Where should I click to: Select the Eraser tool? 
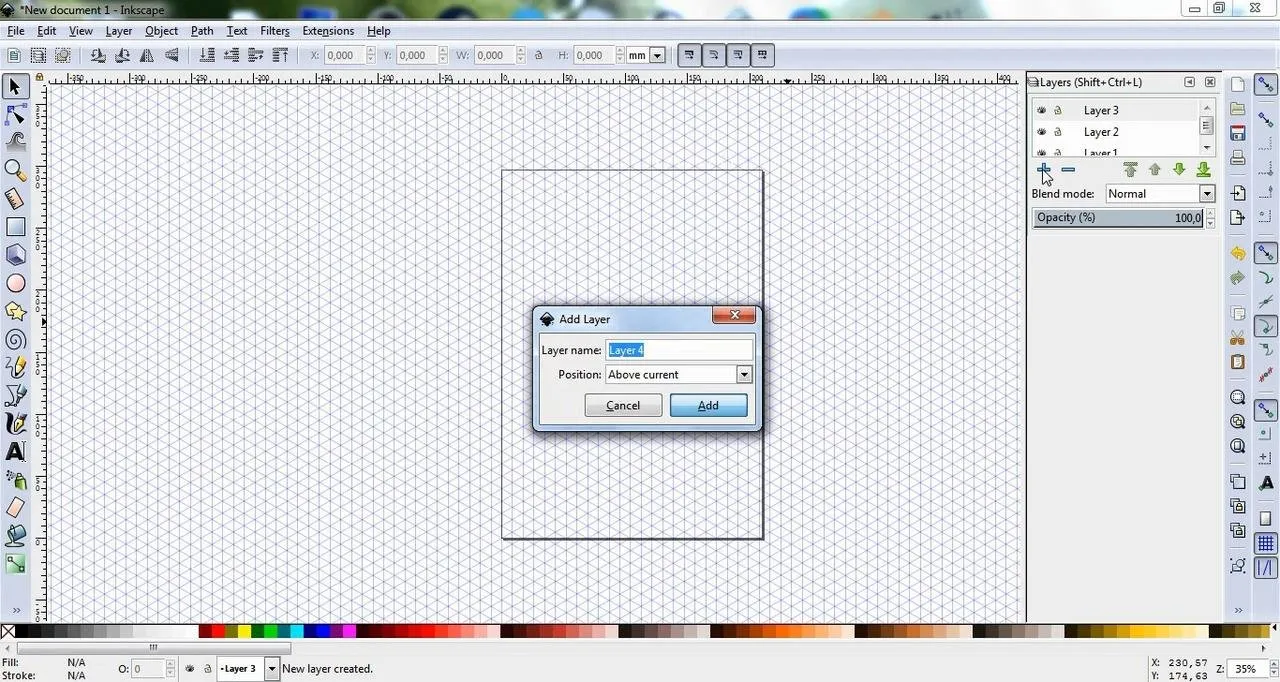[x=15, y=508]
